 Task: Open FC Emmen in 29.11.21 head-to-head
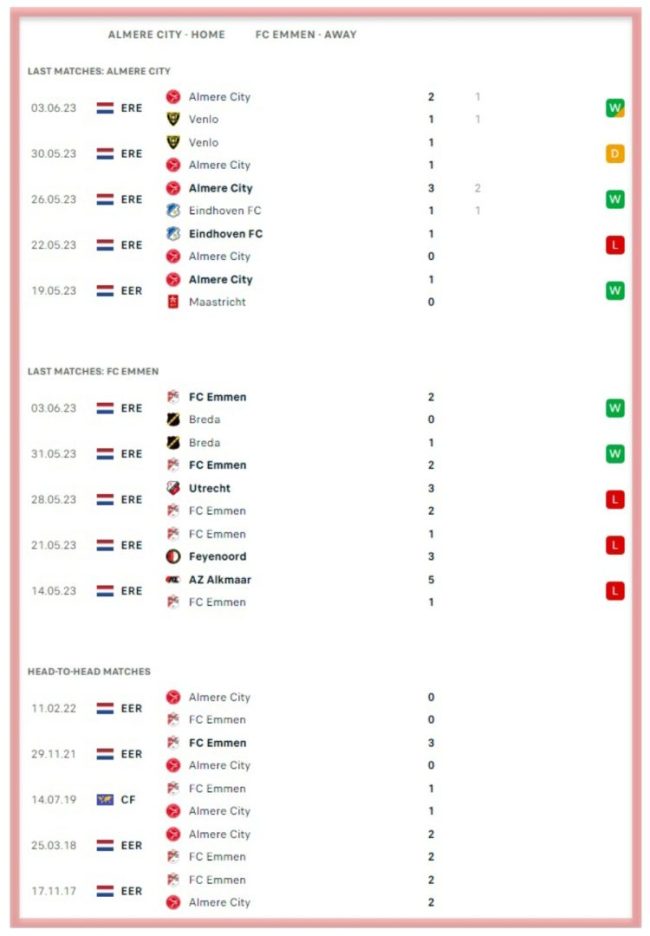pos(217,743)
